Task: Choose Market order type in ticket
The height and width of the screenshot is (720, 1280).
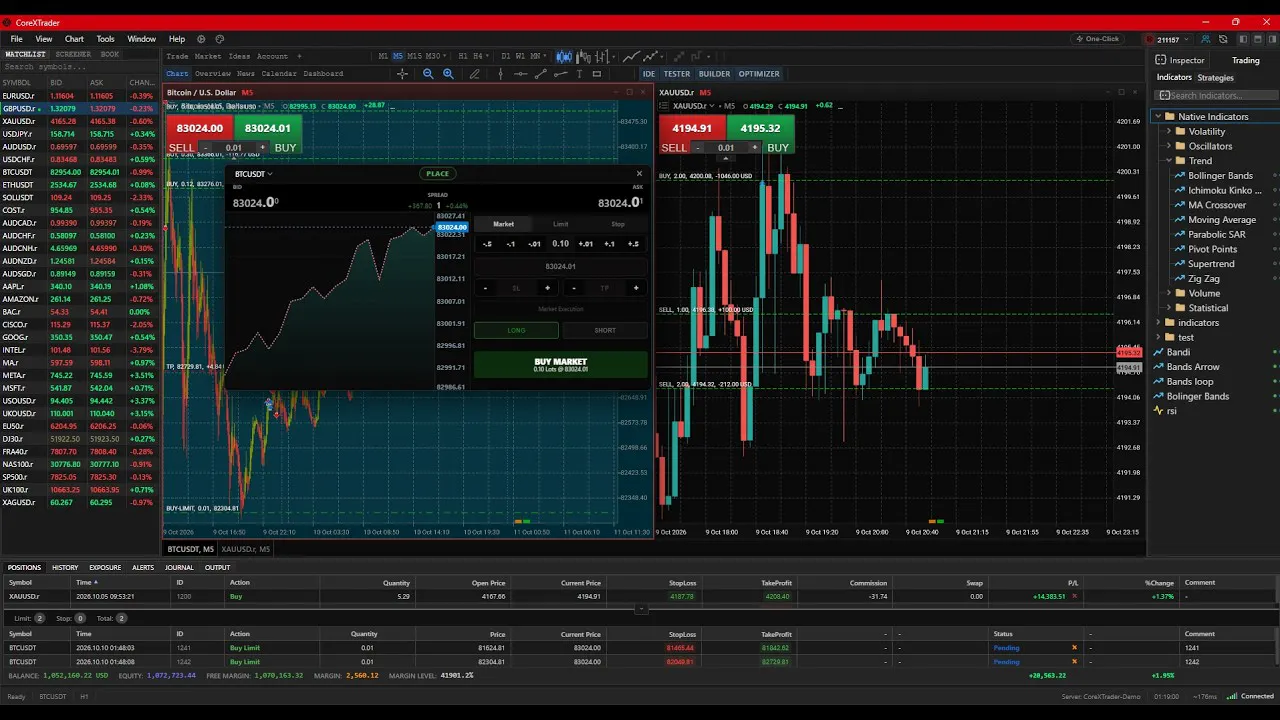Action: [x=503, y=224]
